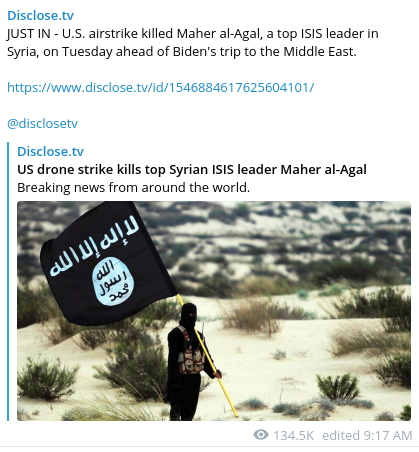Click the blue vertical bar of link preview
Viewport: 419px width, 452px height.
pos(8,282)
